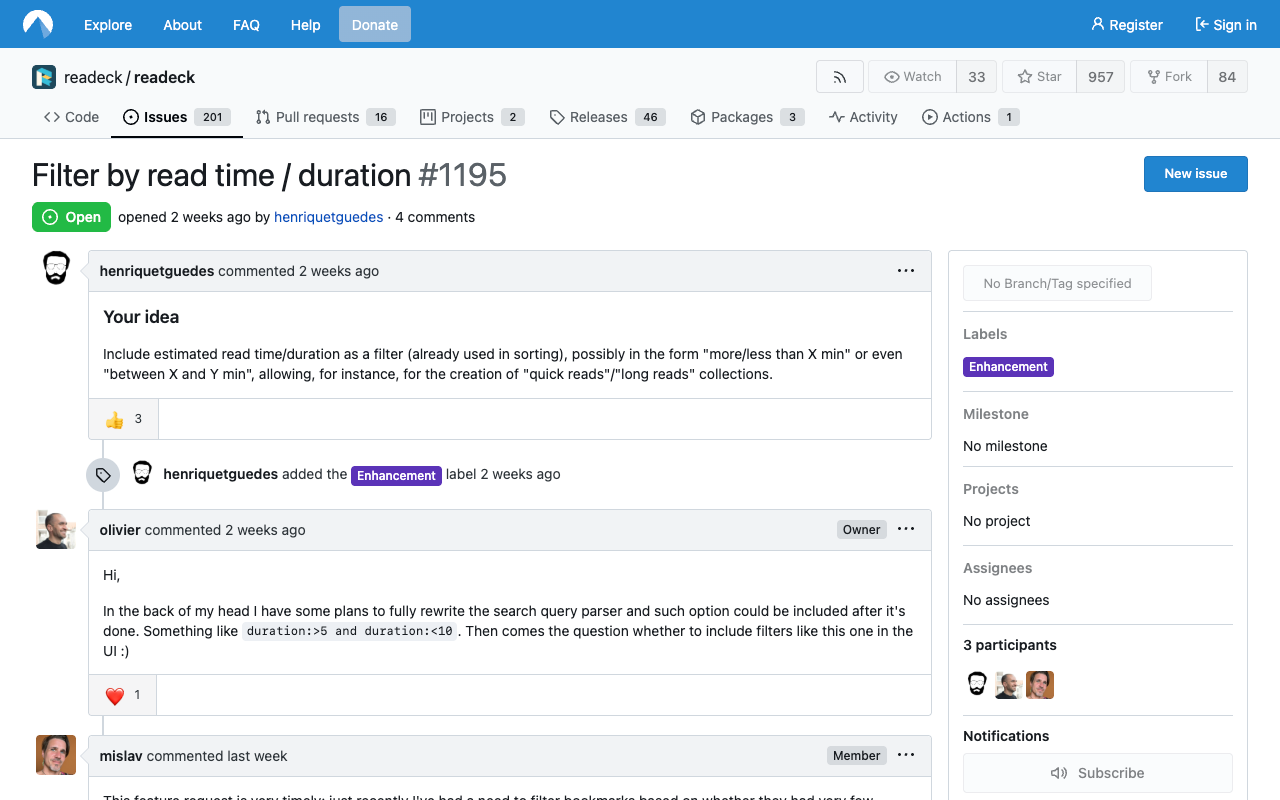Click the green Open status badge

(71, 217)
